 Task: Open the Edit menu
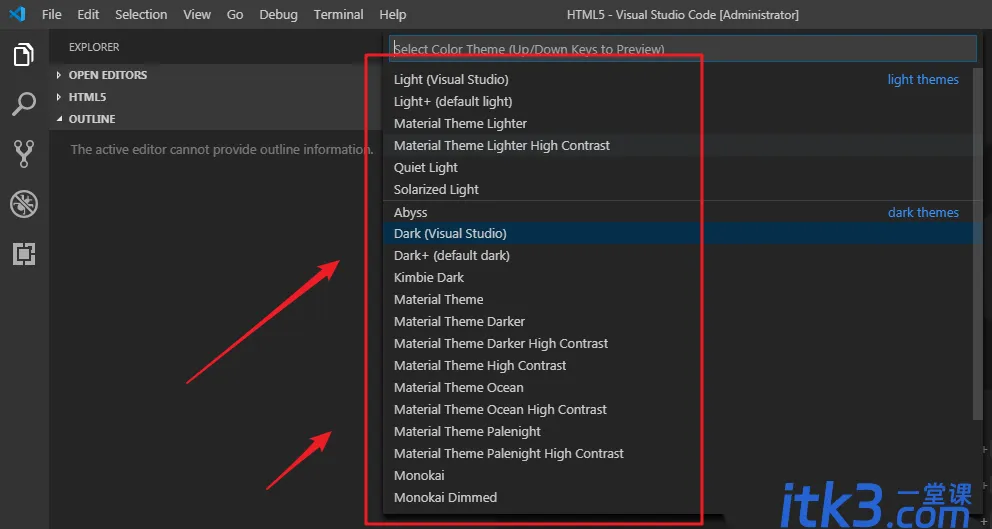tap(88, 14)
